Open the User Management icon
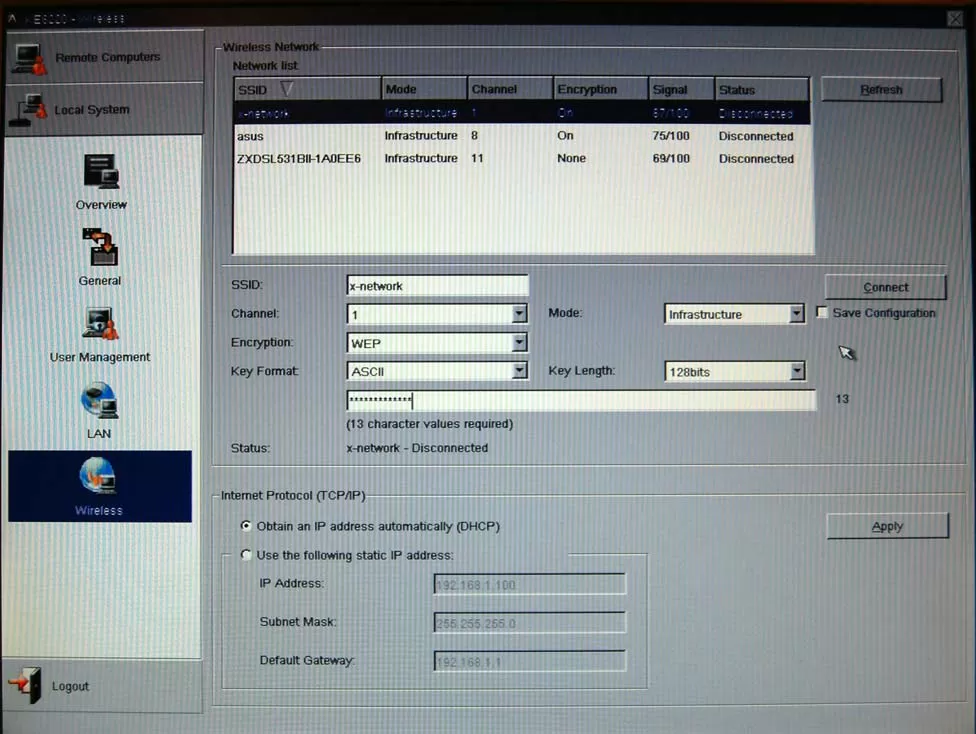Viewport: 976px width, 734px height. pos(101,324)
